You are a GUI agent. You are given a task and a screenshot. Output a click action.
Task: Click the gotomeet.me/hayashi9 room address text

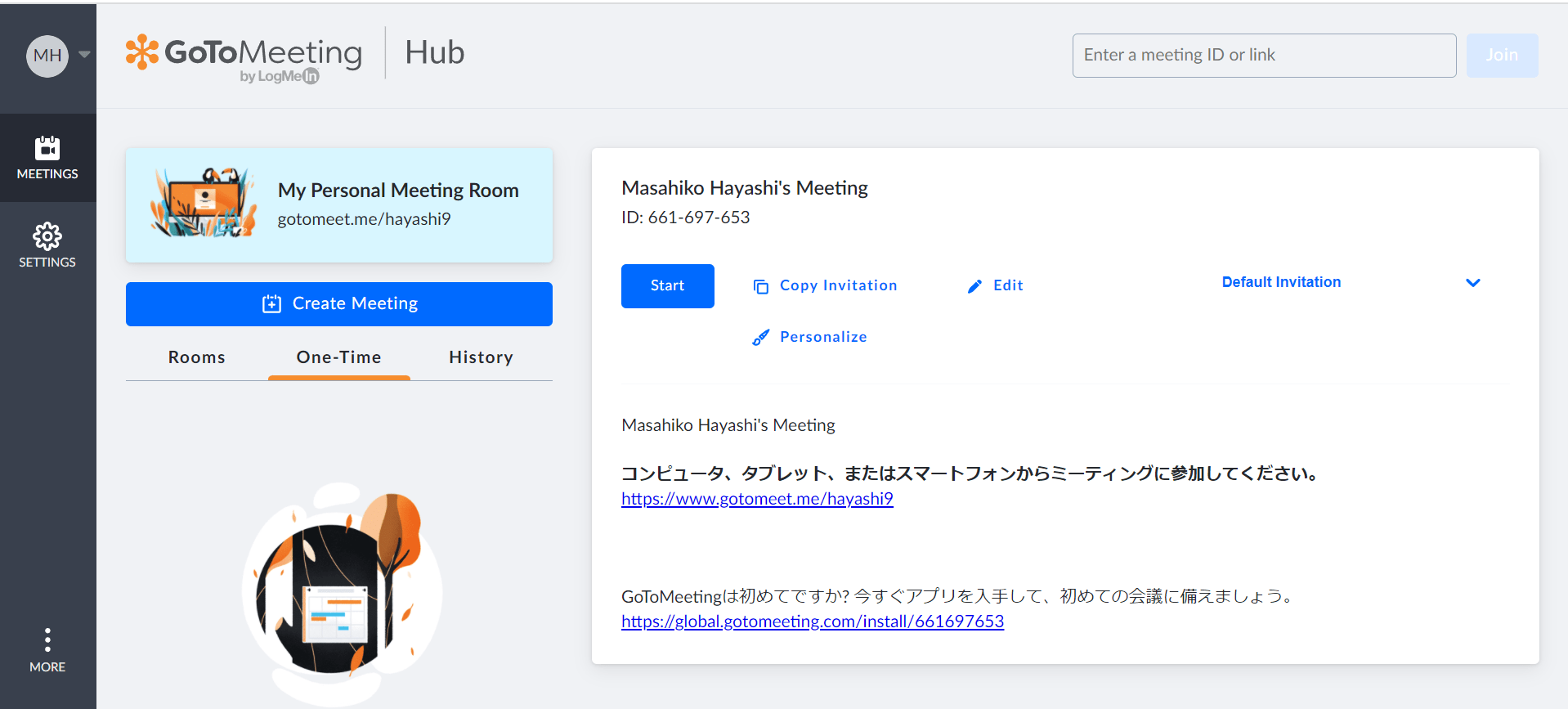(364, 219)
